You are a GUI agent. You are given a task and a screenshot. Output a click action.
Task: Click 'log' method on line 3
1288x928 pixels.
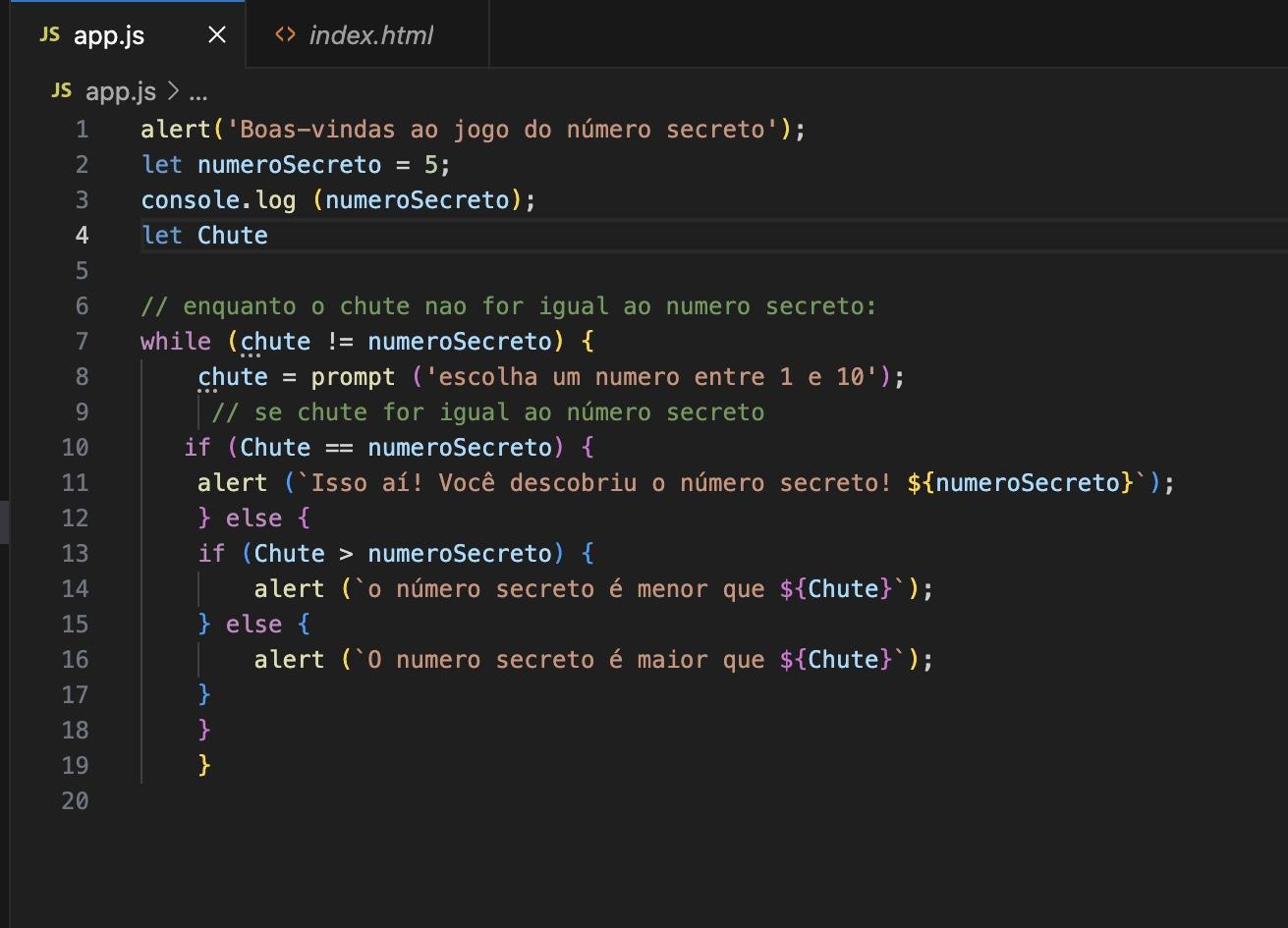275,200
